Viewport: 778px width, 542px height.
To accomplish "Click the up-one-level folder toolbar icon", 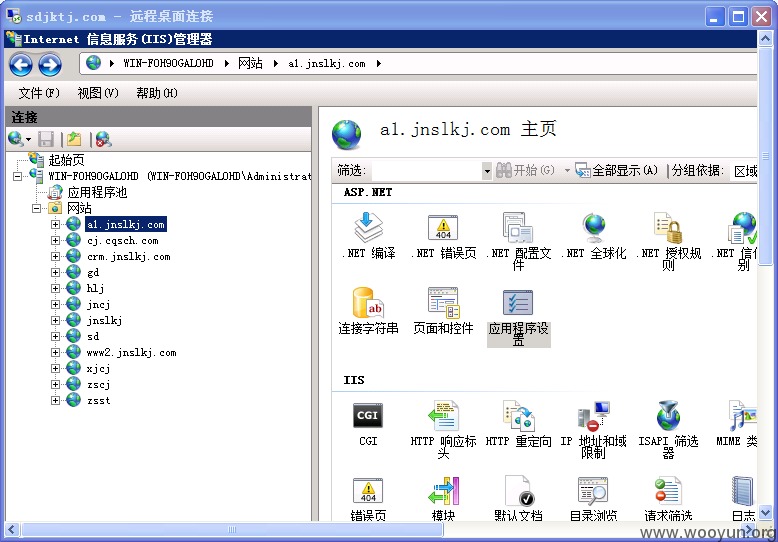I will click(74, 139).
